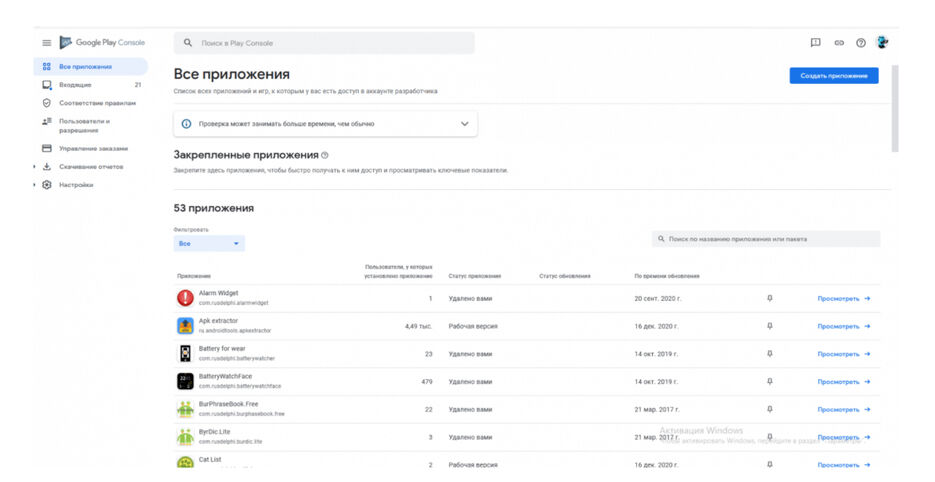Click the Создать приложение button
Screen dimensions: 935x482
pos(833,76)
